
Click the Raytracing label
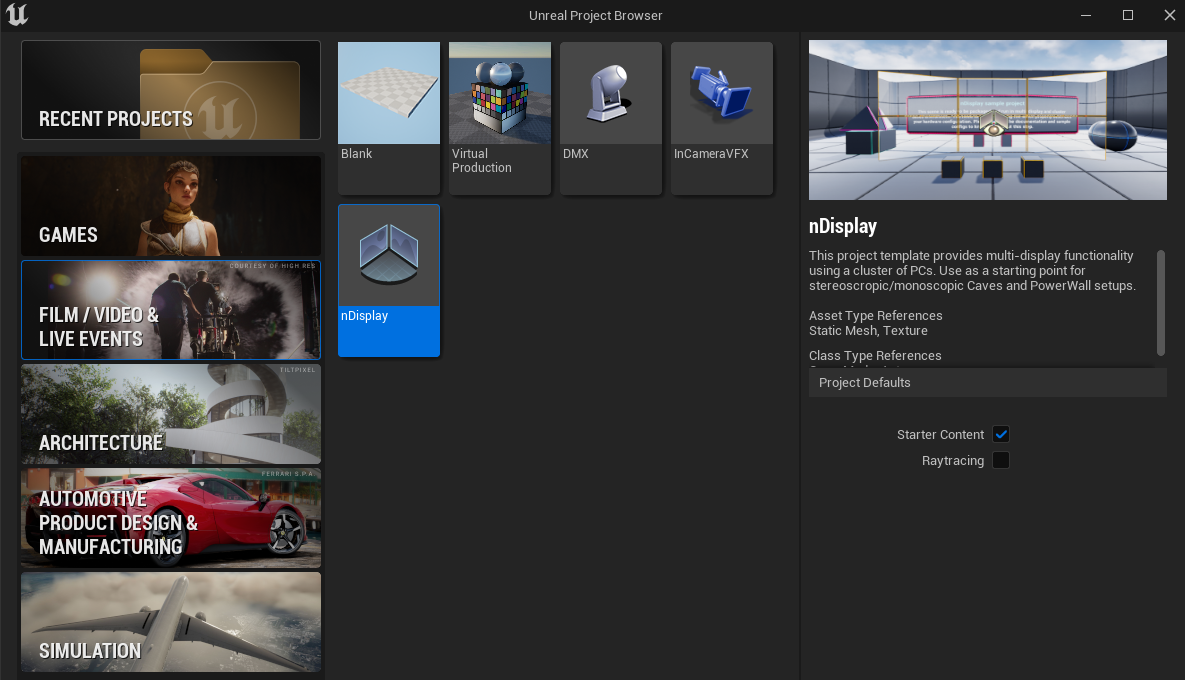(953, 461)
